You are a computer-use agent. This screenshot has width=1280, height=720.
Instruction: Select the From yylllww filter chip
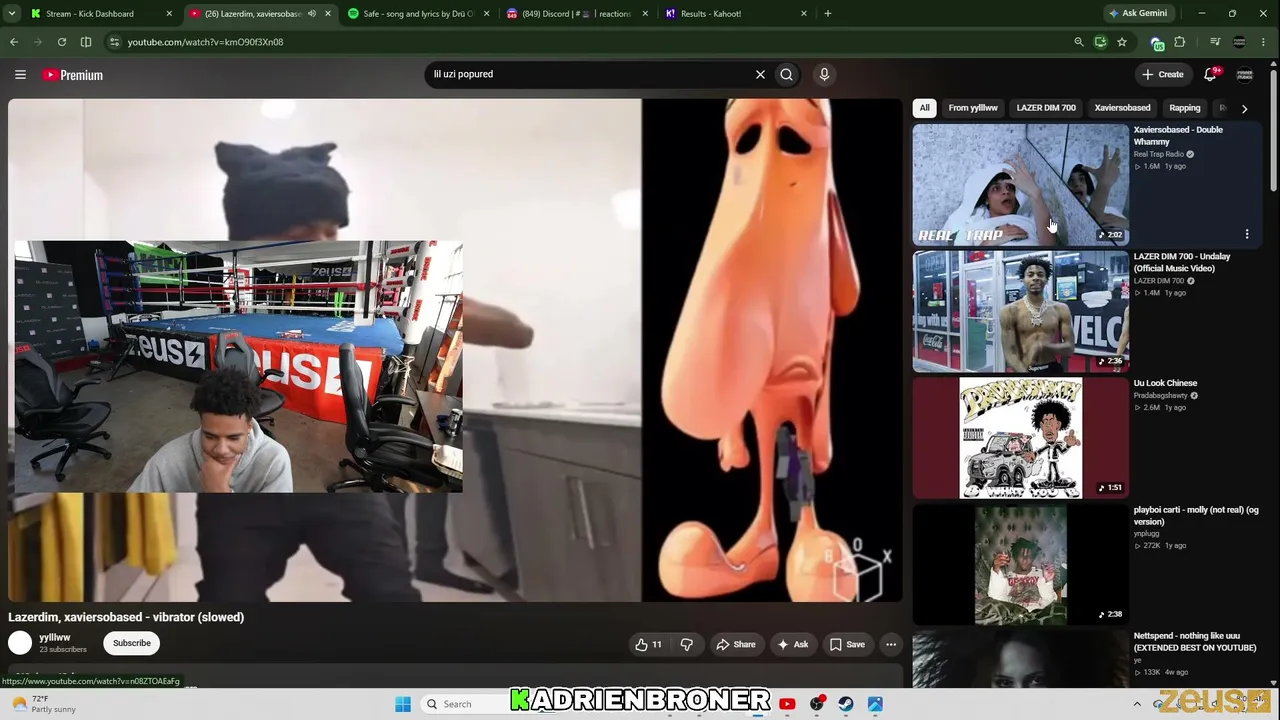[x=973, y=108]
